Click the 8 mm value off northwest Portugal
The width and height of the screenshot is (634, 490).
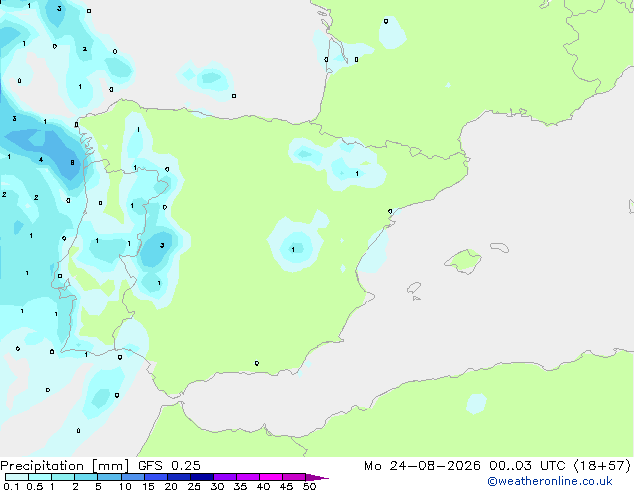(72, 163)
